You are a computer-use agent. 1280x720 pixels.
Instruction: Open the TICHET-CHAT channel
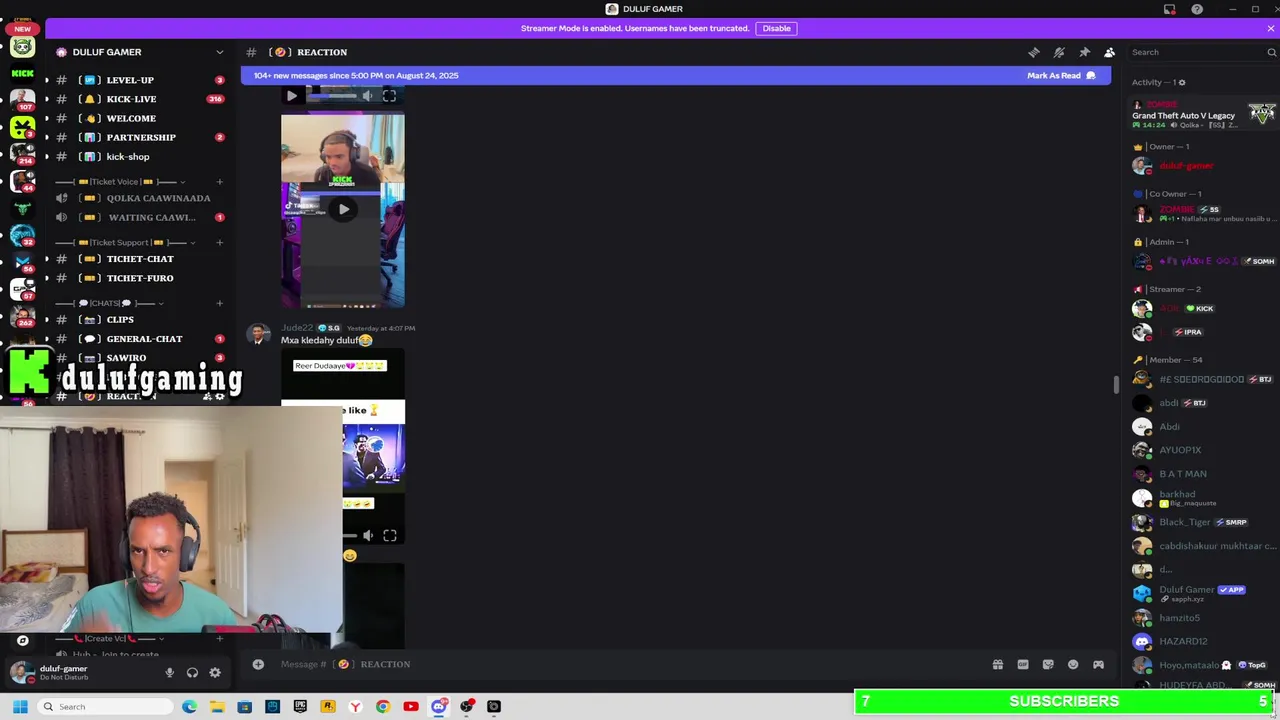coord(140,259)
